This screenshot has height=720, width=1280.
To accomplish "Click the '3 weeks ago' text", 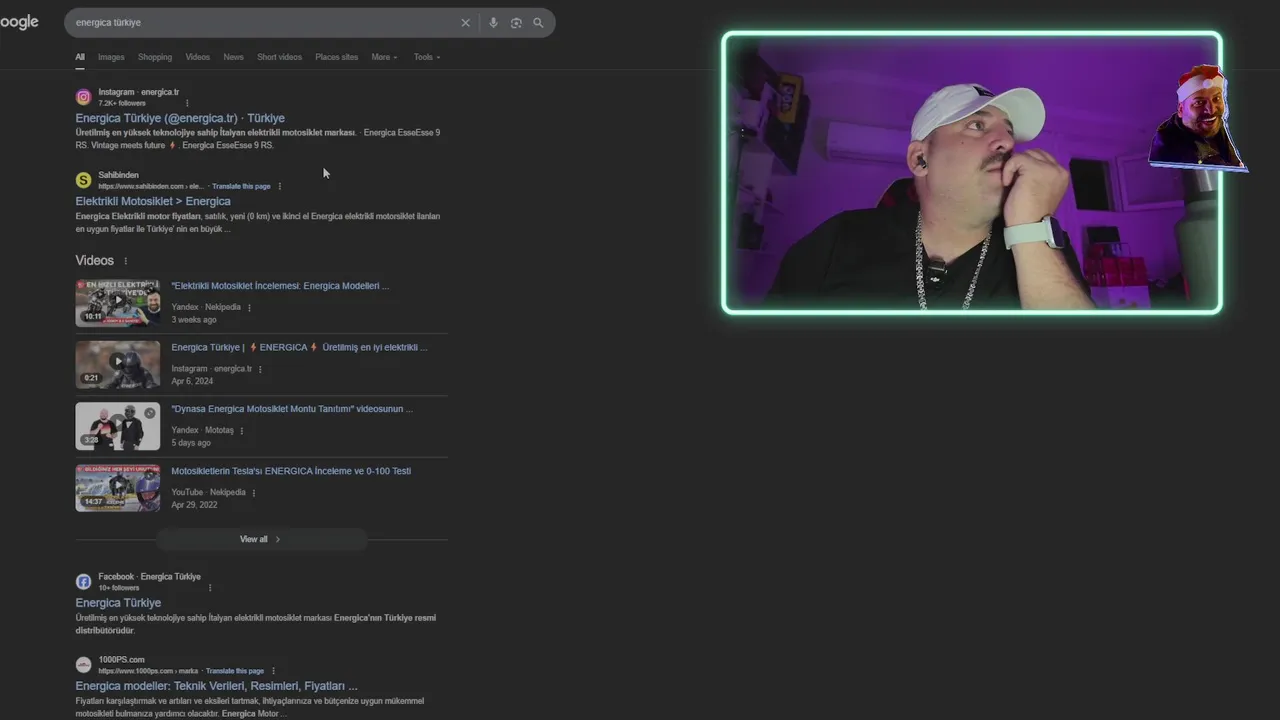I will point(194,320).
